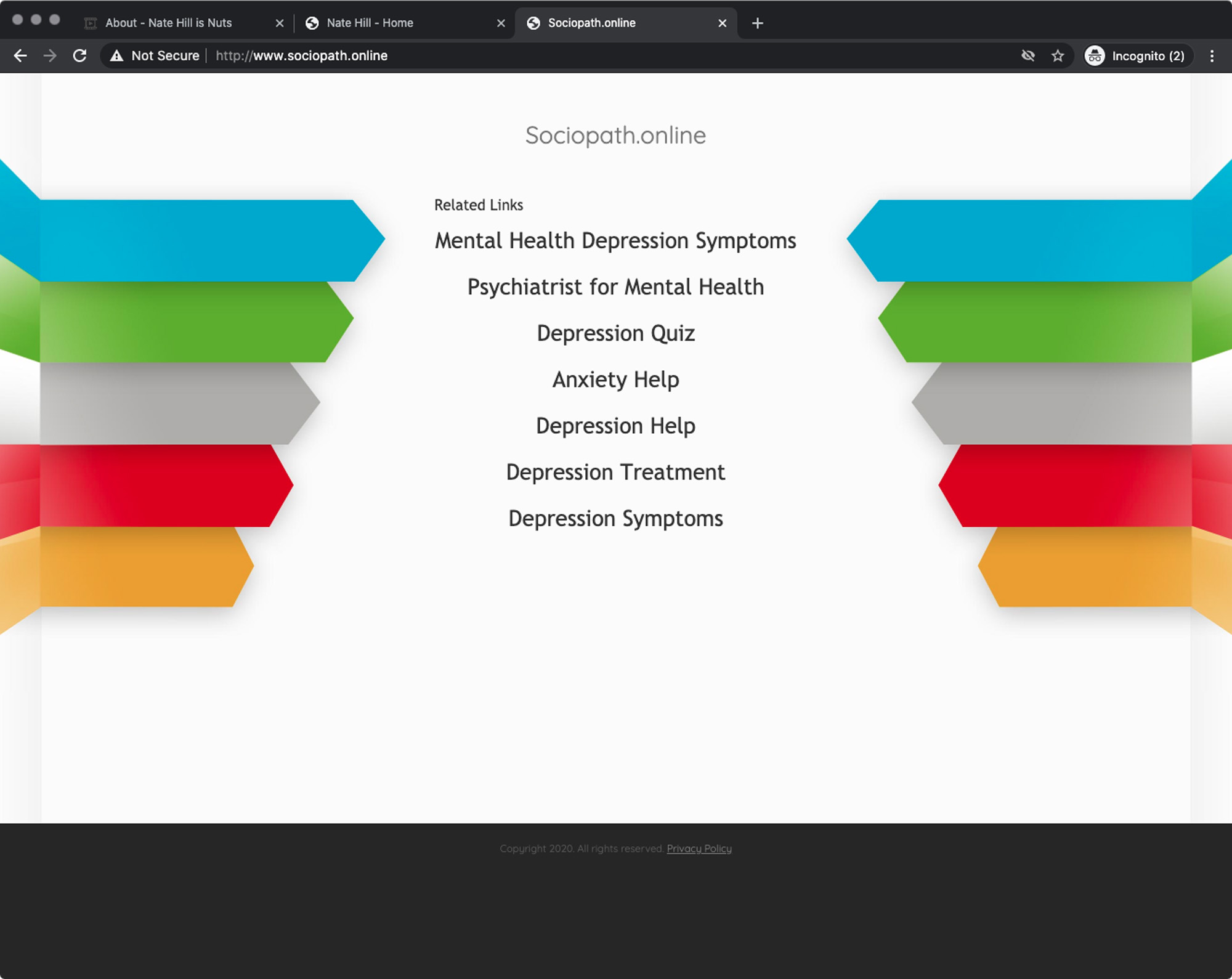Close the Nate Hill - Home tab
1232x979 pixels.
click(501, 23)
